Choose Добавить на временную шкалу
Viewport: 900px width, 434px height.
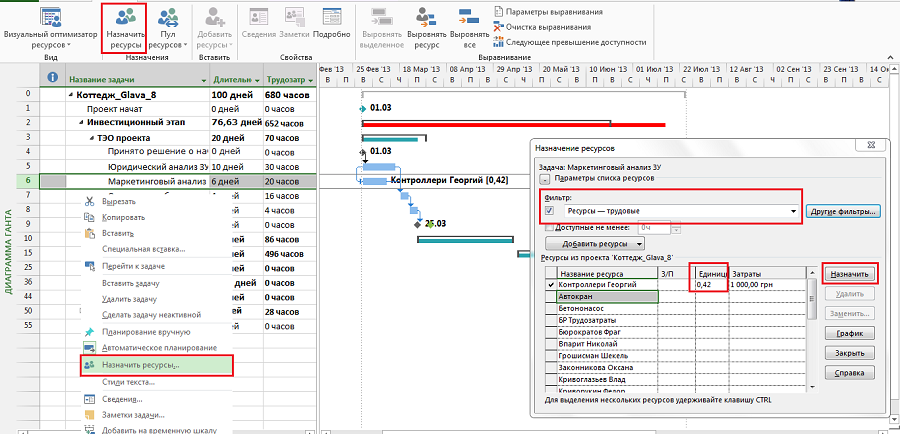tap(158, 429)
